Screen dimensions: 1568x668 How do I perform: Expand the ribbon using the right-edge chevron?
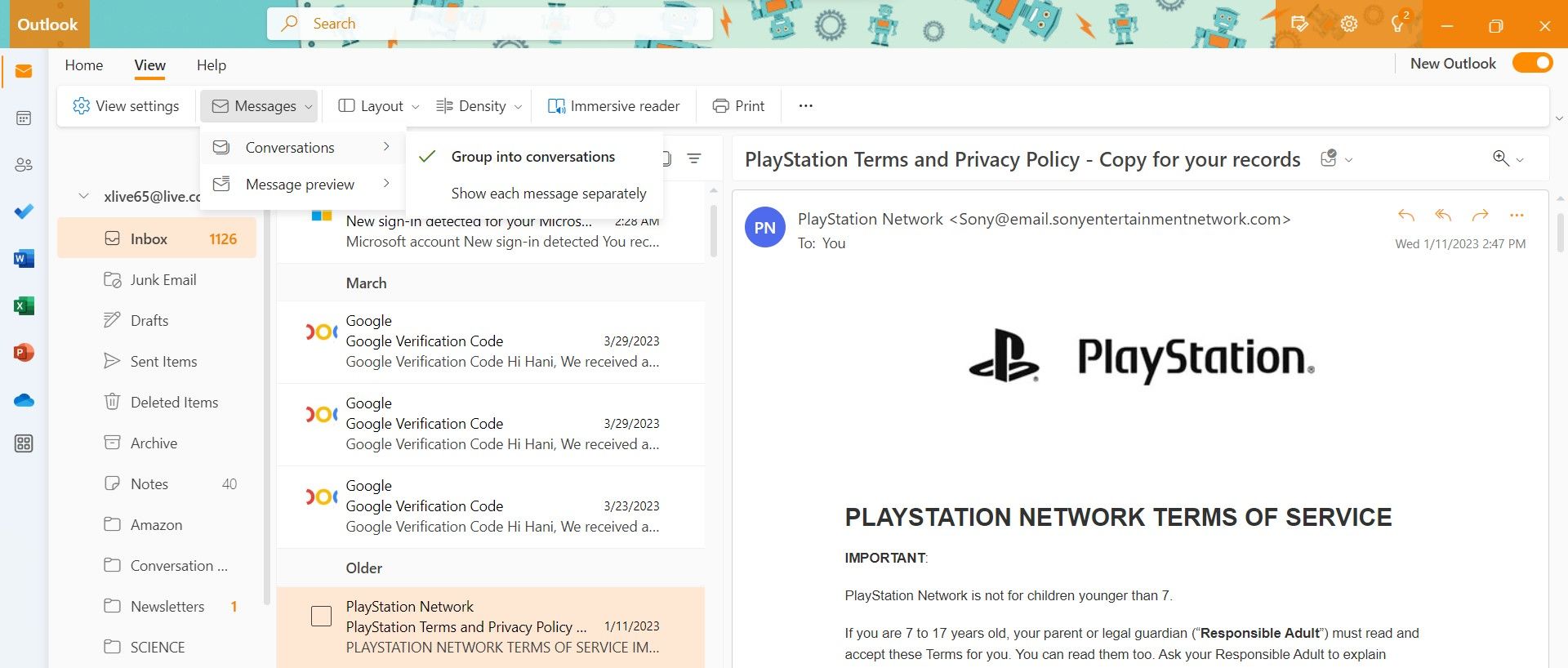pos(1559,118)
